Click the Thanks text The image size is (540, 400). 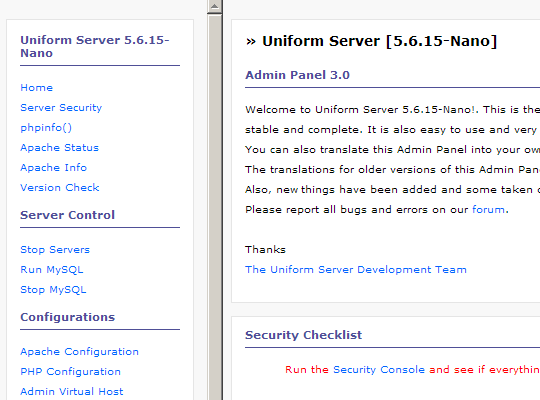coord(265,249)
